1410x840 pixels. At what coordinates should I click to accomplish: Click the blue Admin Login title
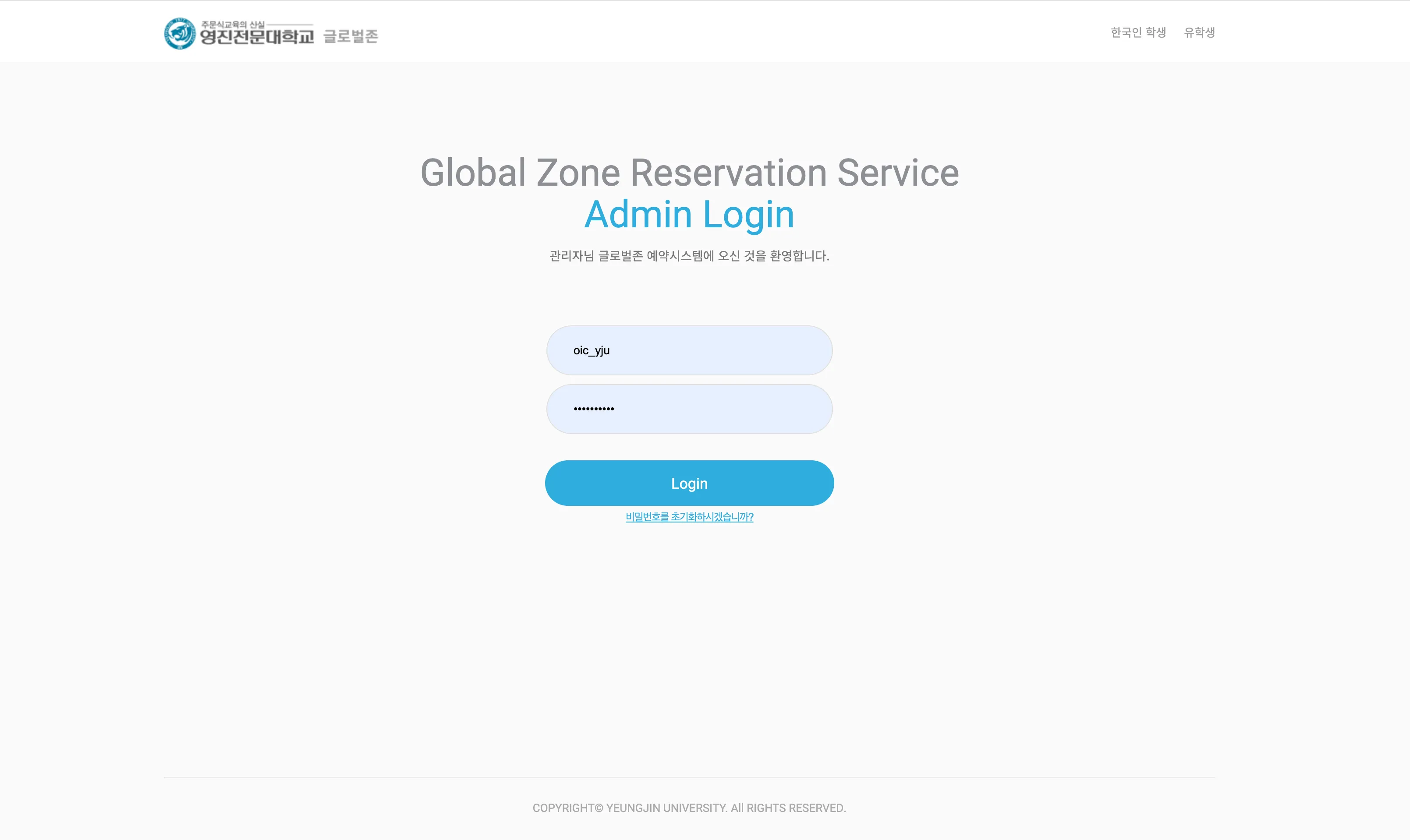(x=689, y=215)
